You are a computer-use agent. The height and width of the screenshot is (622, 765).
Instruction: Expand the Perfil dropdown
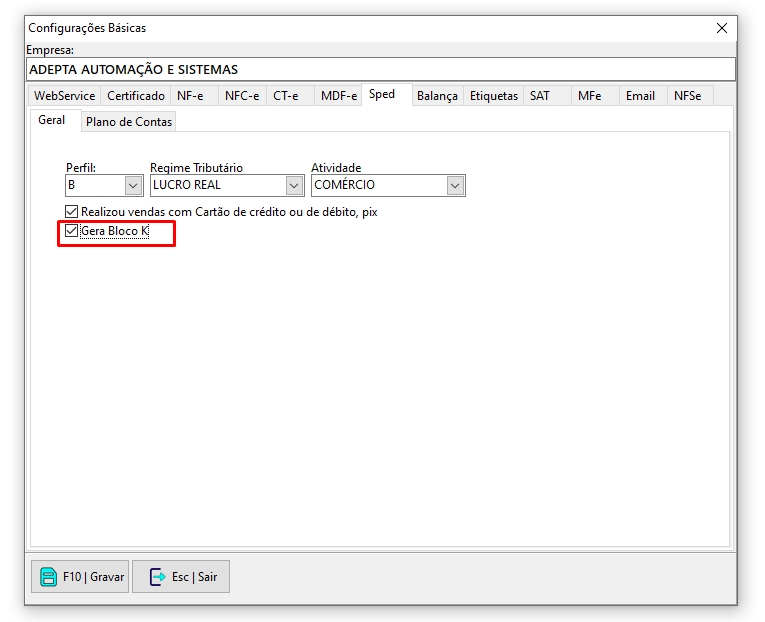pos(133,185)
